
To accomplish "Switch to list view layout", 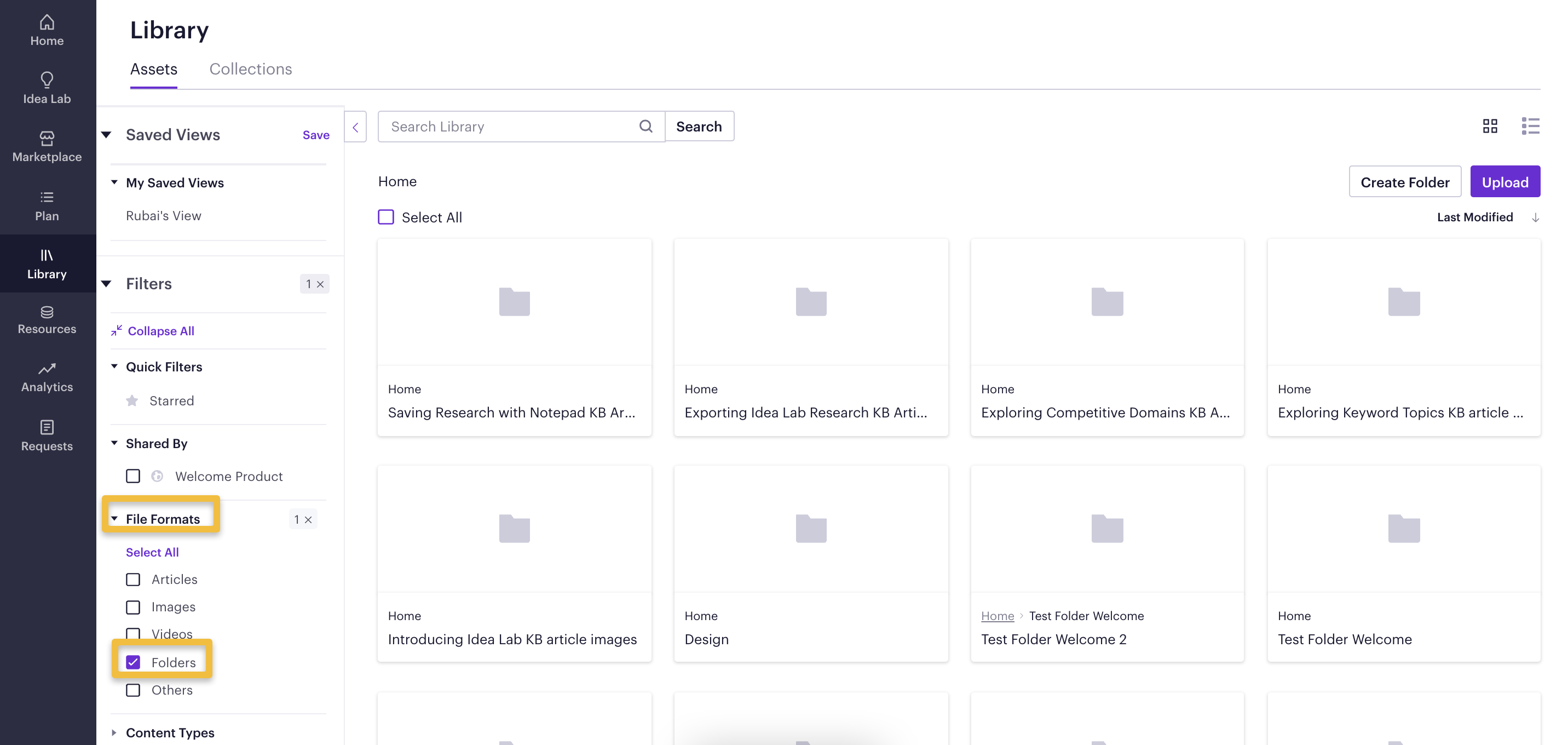I will 1530,126.
